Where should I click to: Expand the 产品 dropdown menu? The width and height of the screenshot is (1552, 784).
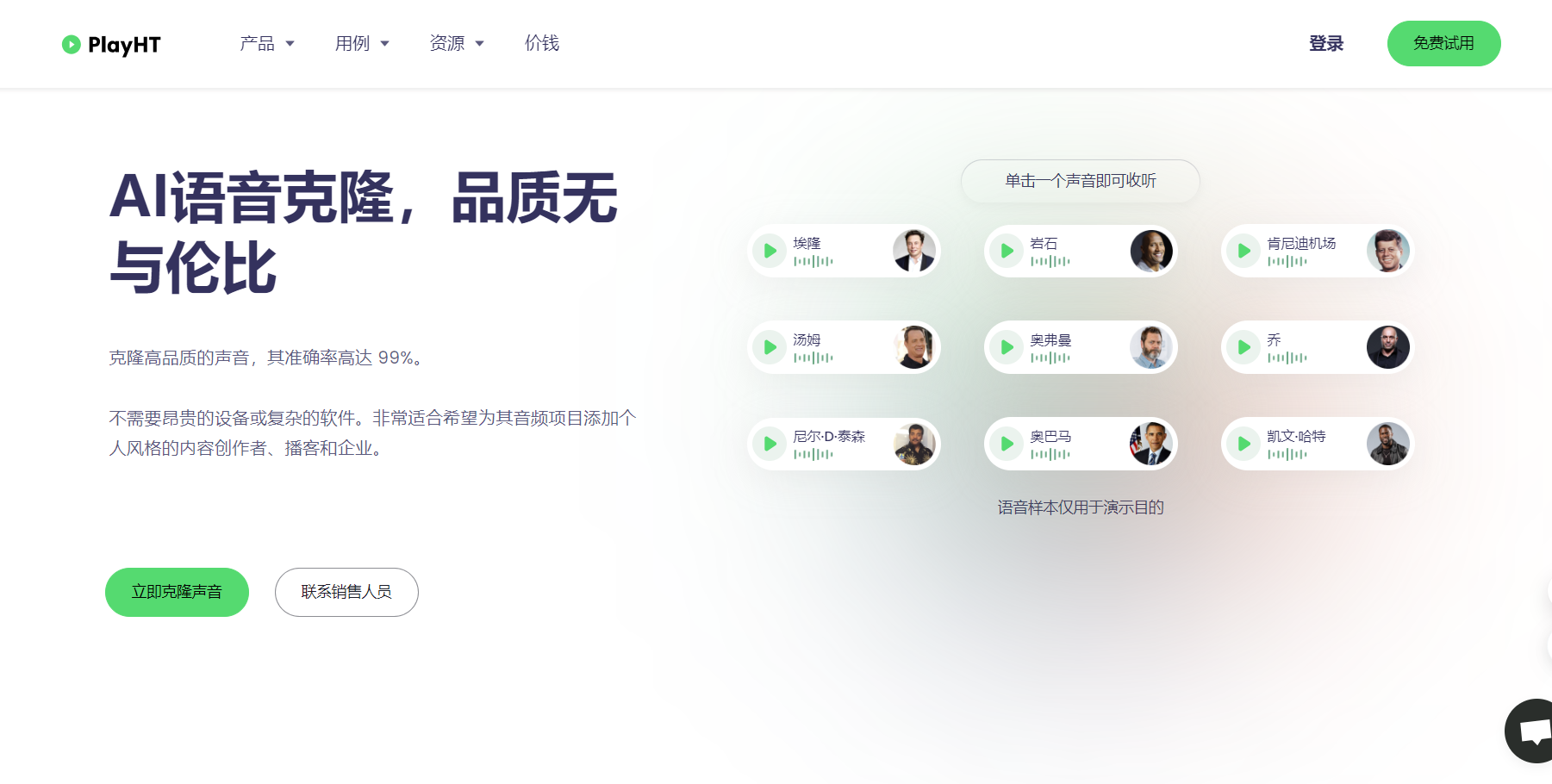tap(267, 43)
